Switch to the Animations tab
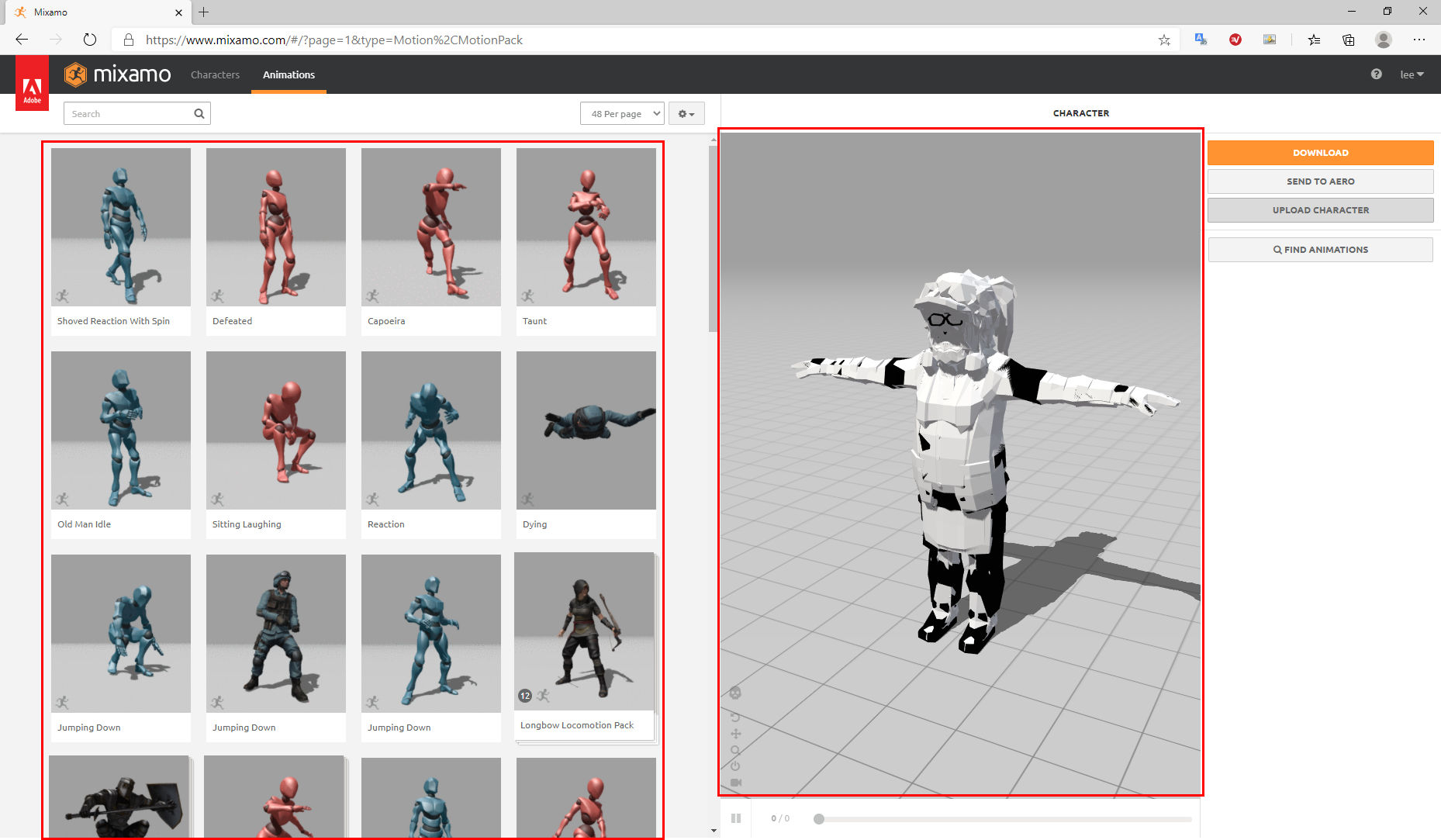The image size is (1441, 840). [x=289, y=74]
